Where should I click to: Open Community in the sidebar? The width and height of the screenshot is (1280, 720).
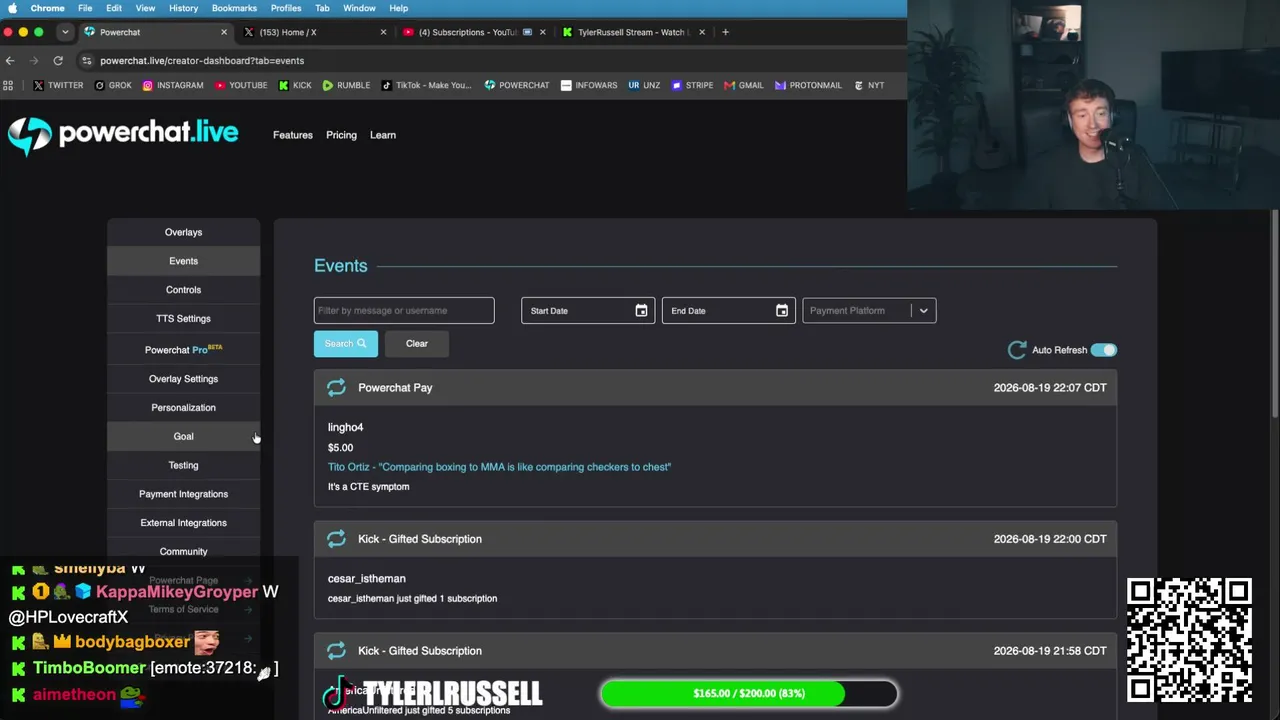pyautogui.click(x=183, y=552)
